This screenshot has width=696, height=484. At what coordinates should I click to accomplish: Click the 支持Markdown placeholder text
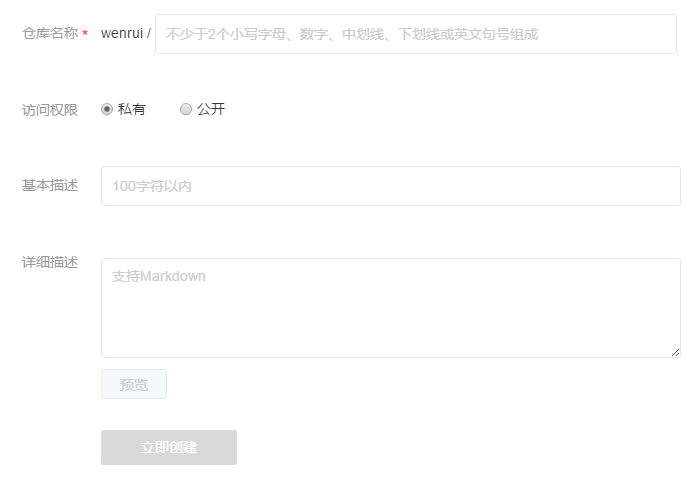tap(159, 276)
